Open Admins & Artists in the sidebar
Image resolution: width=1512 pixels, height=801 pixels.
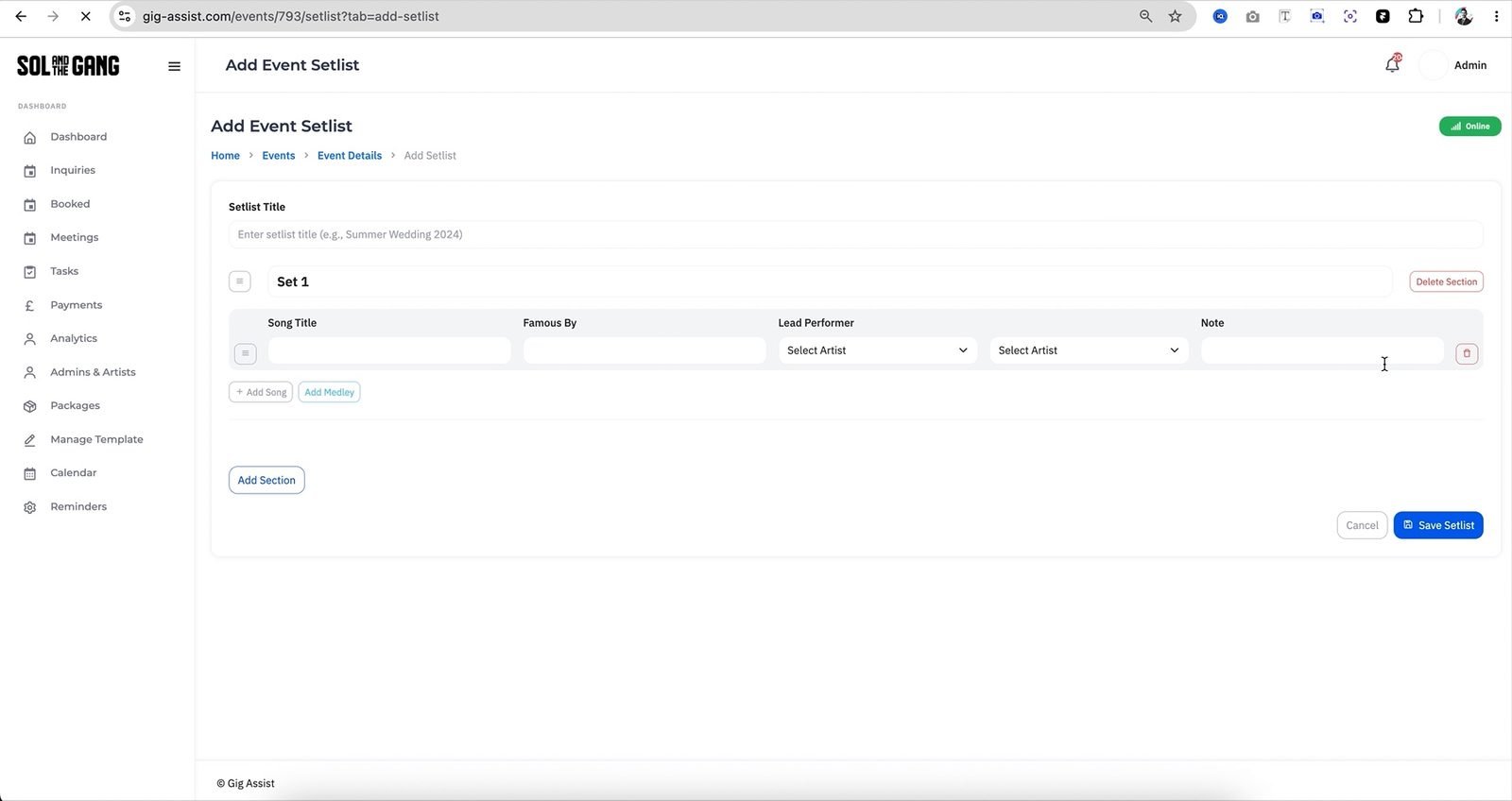(x=93, y=372)
